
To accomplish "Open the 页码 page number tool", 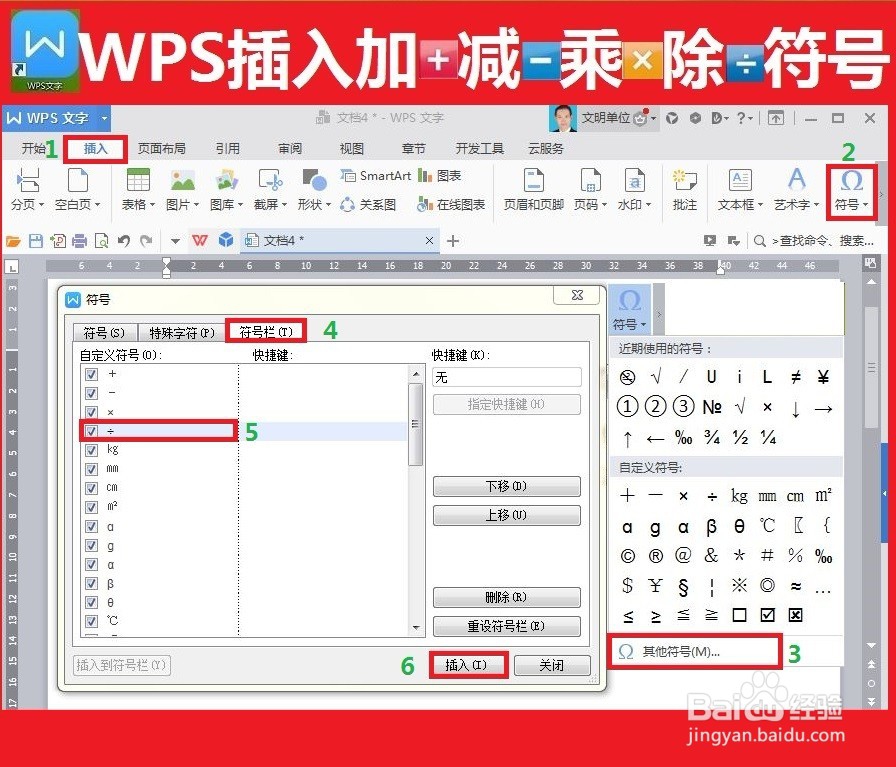I will (590, 189).
